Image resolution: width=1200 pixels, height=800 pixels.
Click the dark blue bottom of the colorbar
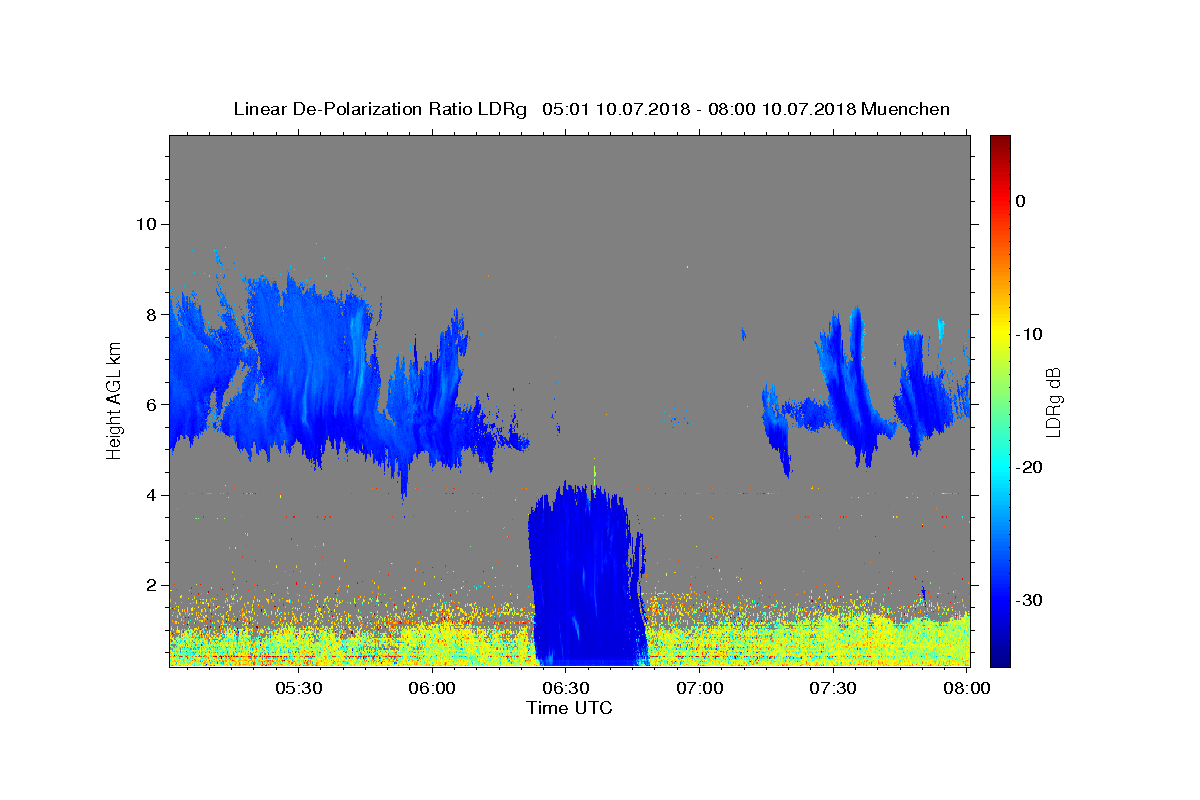1000,655
